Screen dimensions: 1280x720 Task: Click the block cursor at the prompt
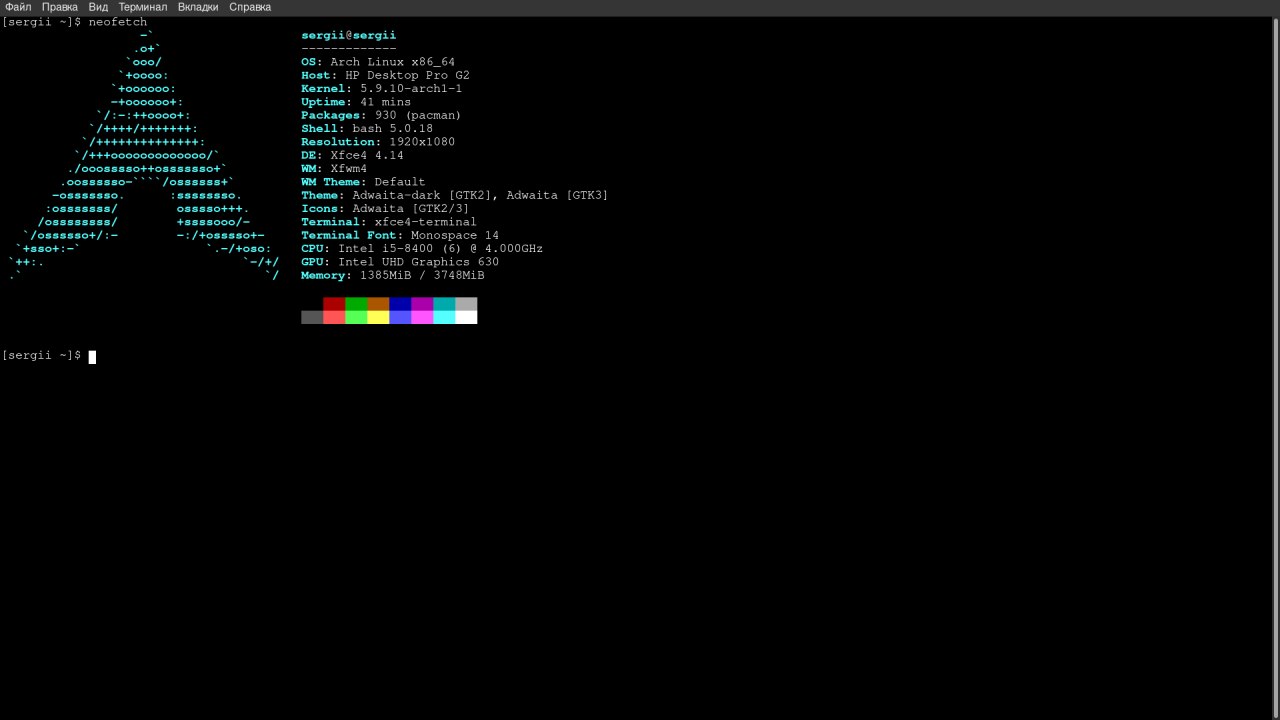(x=92, y=357)
